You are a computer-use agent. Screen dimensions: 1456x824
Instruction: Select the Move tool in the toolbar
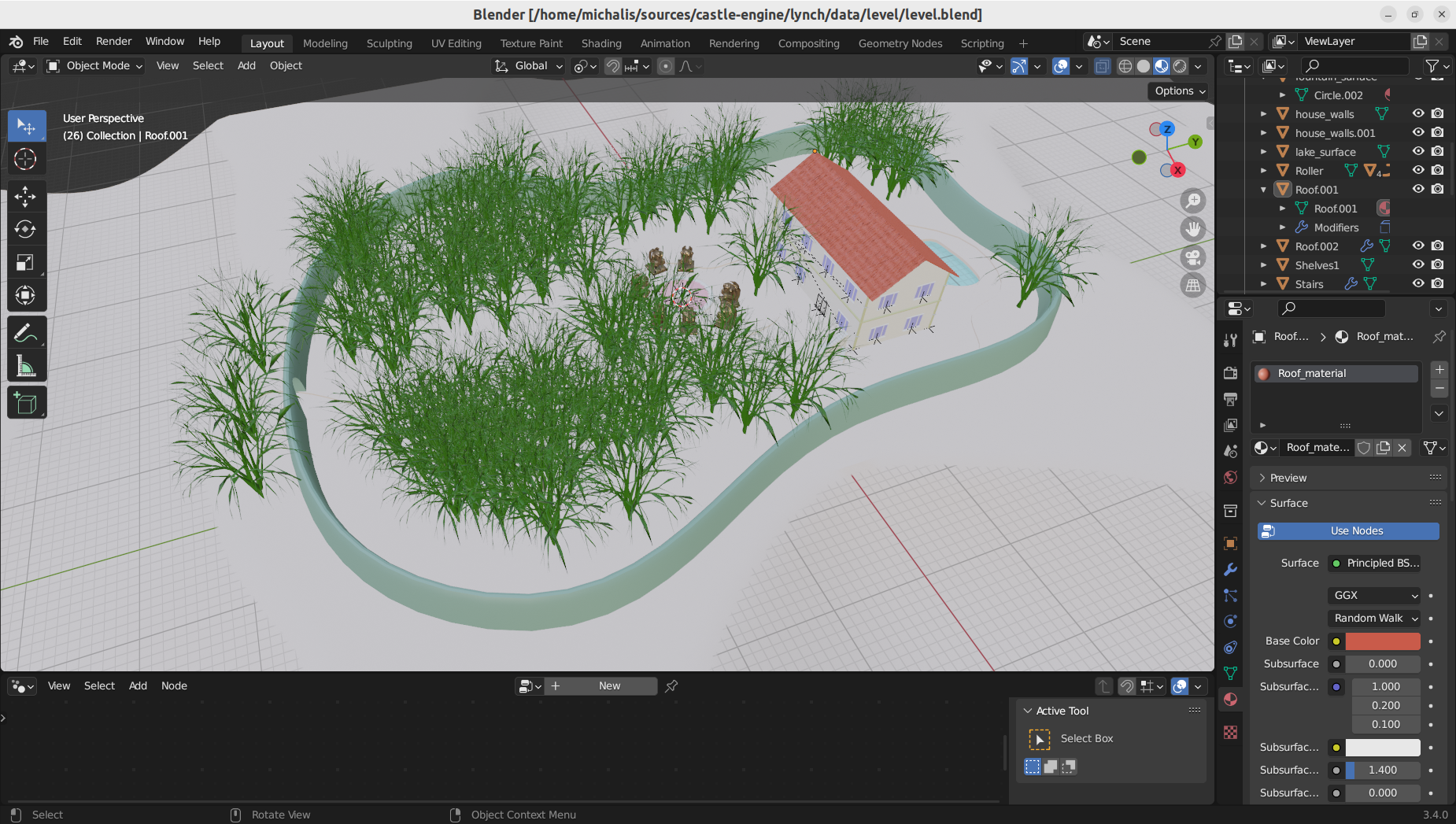[27, 197]
